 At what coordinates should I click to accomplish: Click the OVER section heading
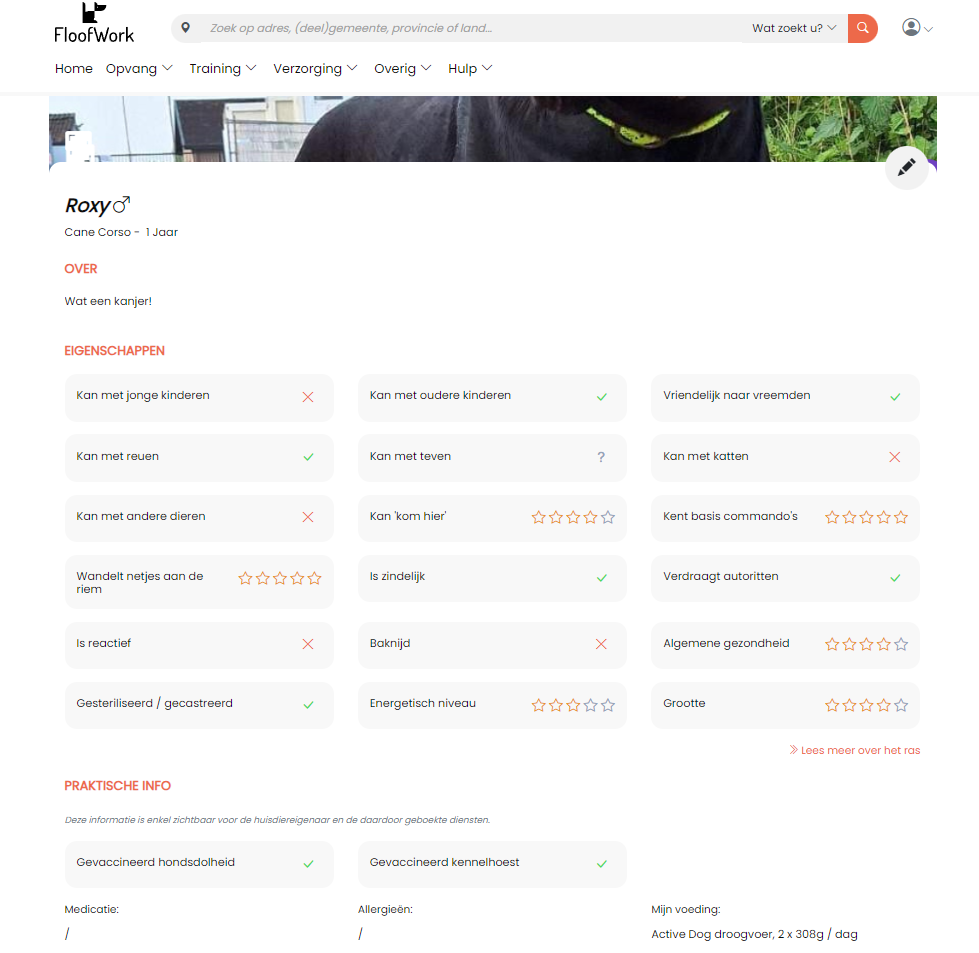[81, 269]
